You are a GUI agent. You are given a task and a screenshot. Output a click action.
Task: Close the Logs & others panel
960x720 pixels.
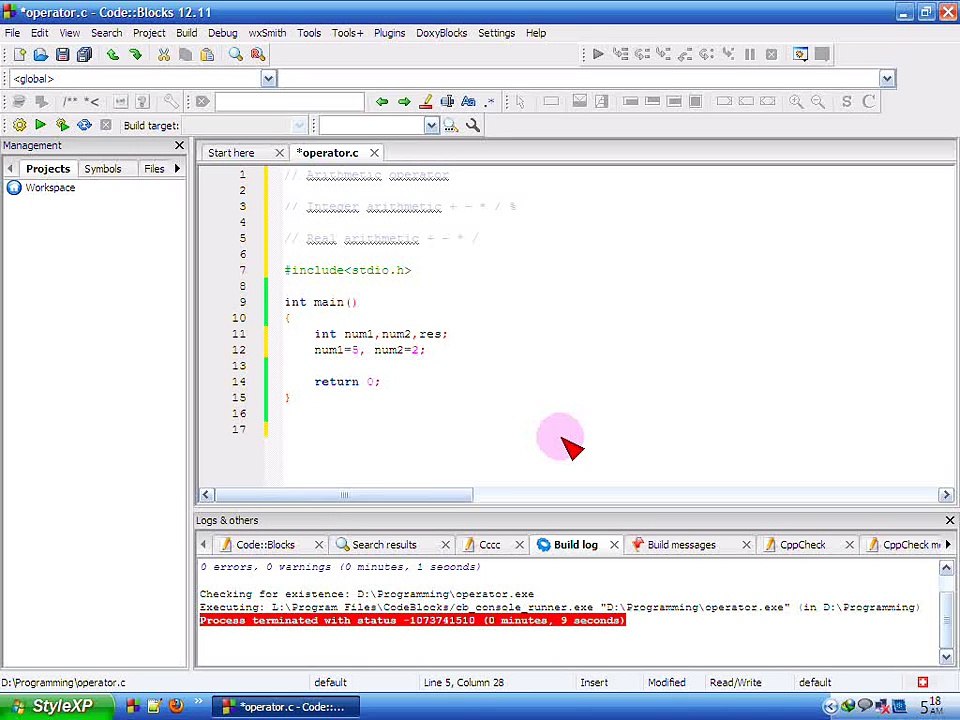950,520
